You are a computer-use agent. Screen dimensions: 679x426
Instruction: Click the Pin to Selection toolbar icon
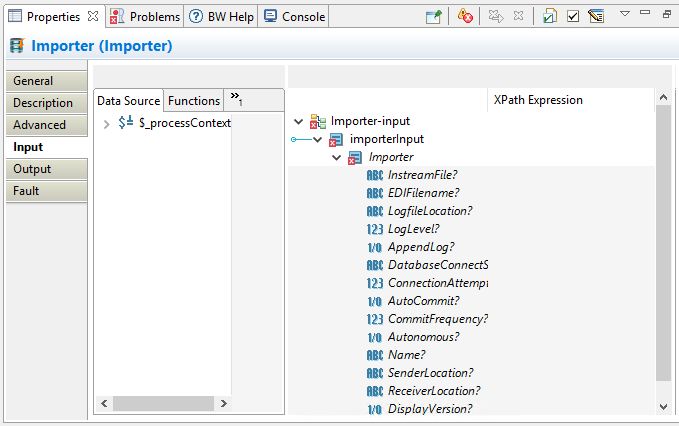click(434, 17)
